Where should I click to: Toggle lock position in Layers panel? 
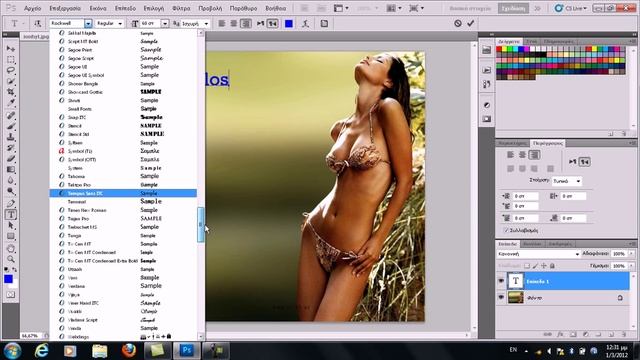tap(544, 266)
